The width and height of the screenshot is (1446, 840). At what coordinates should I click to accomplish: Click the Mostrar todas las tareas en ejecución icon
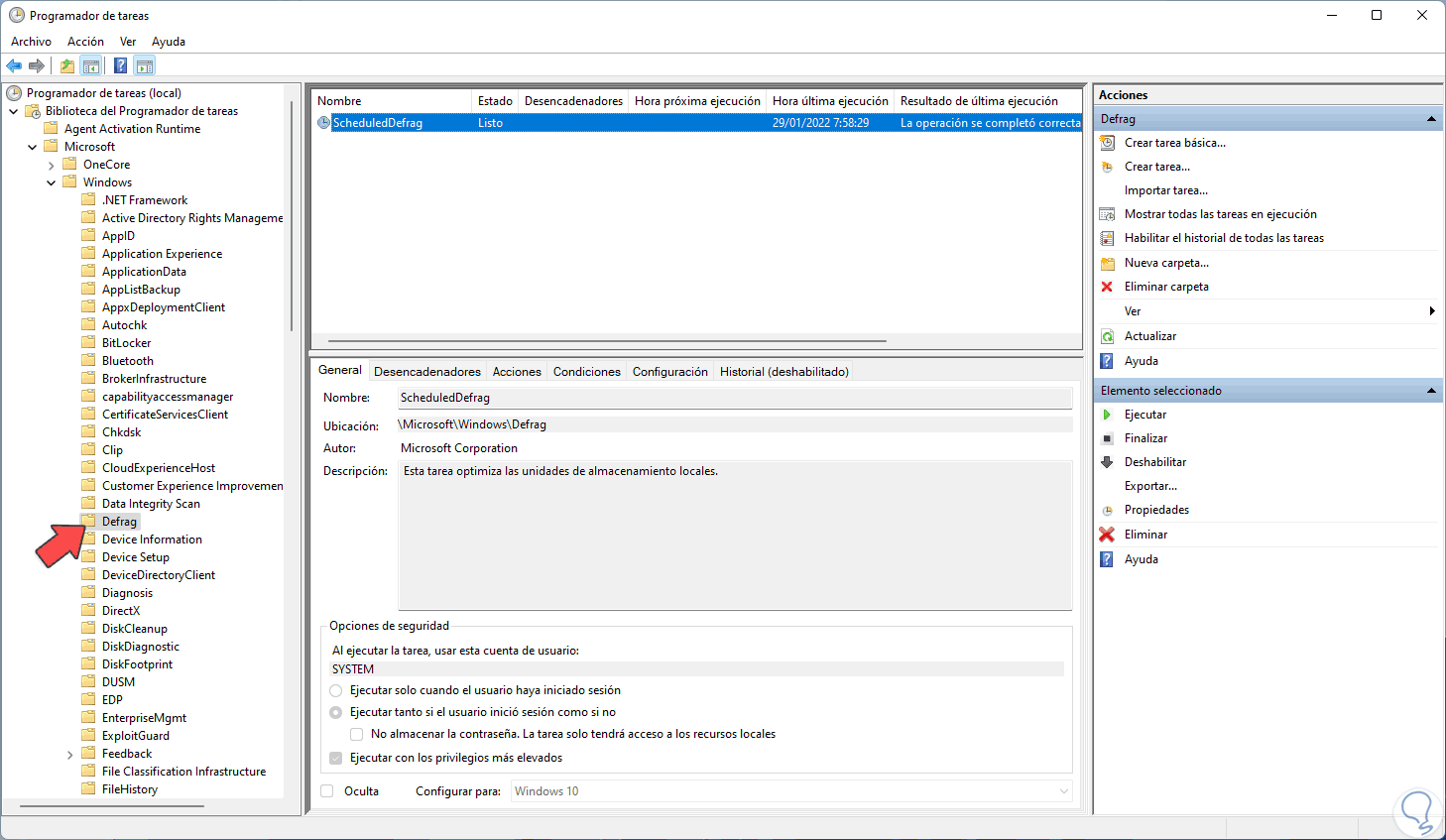pos(1107,214)
